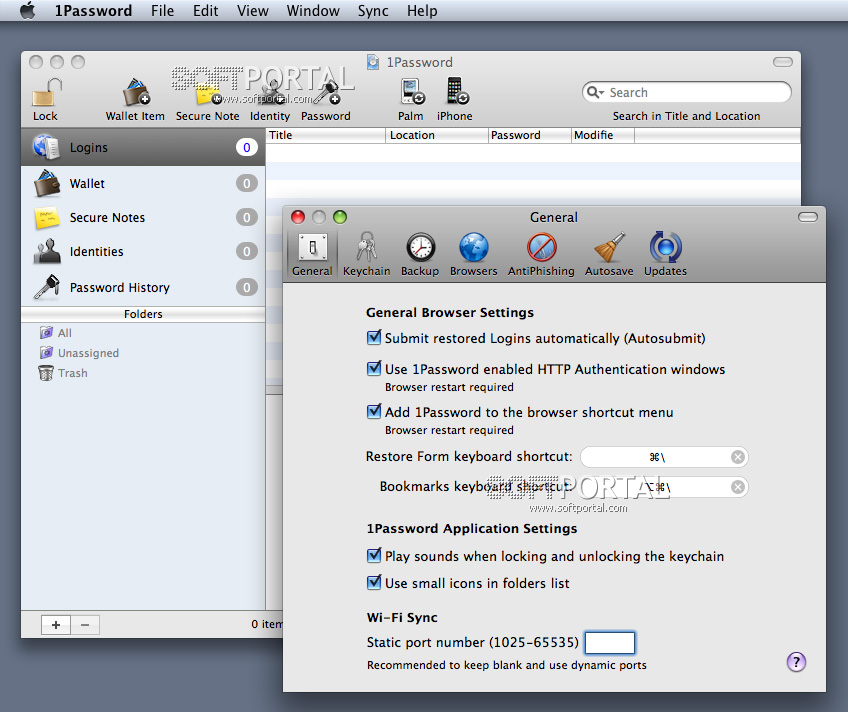The width and height of the screenshot is (848, 712).
Task: Select the All folder
Action: (x=56, y=333)
